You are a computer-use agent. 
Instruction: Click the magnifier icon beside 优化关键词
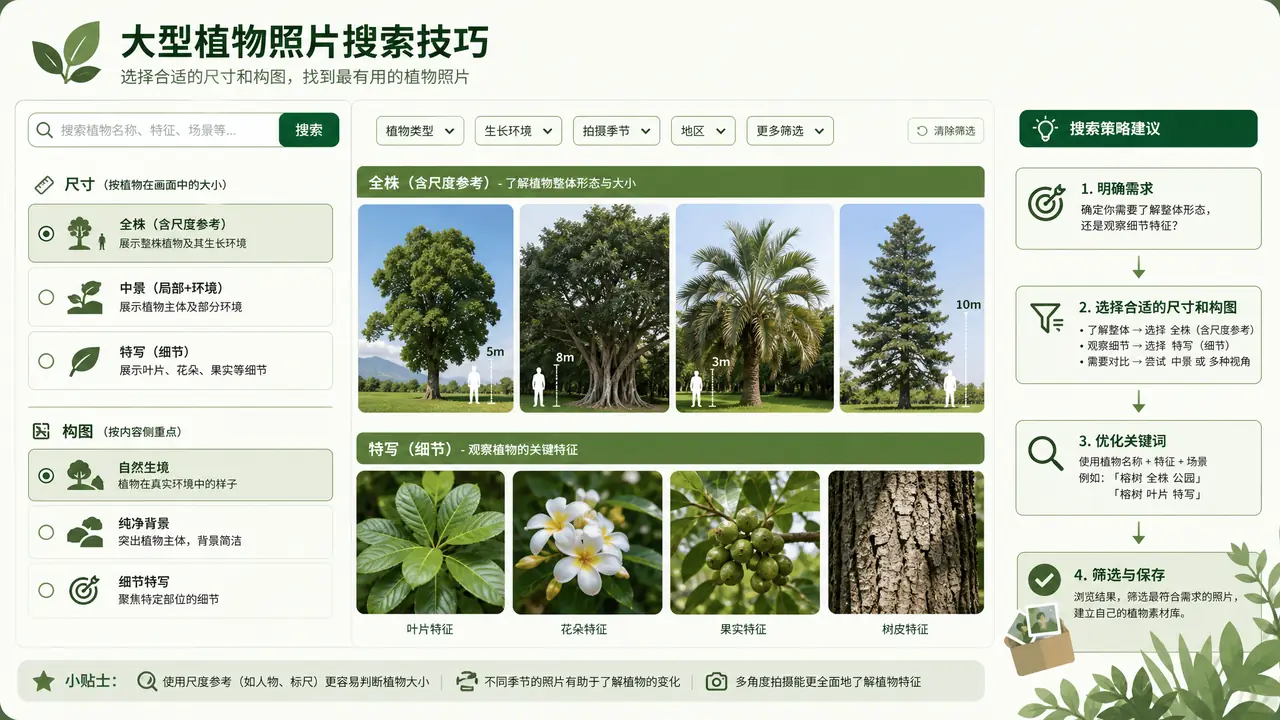(x=1046, y=453)
